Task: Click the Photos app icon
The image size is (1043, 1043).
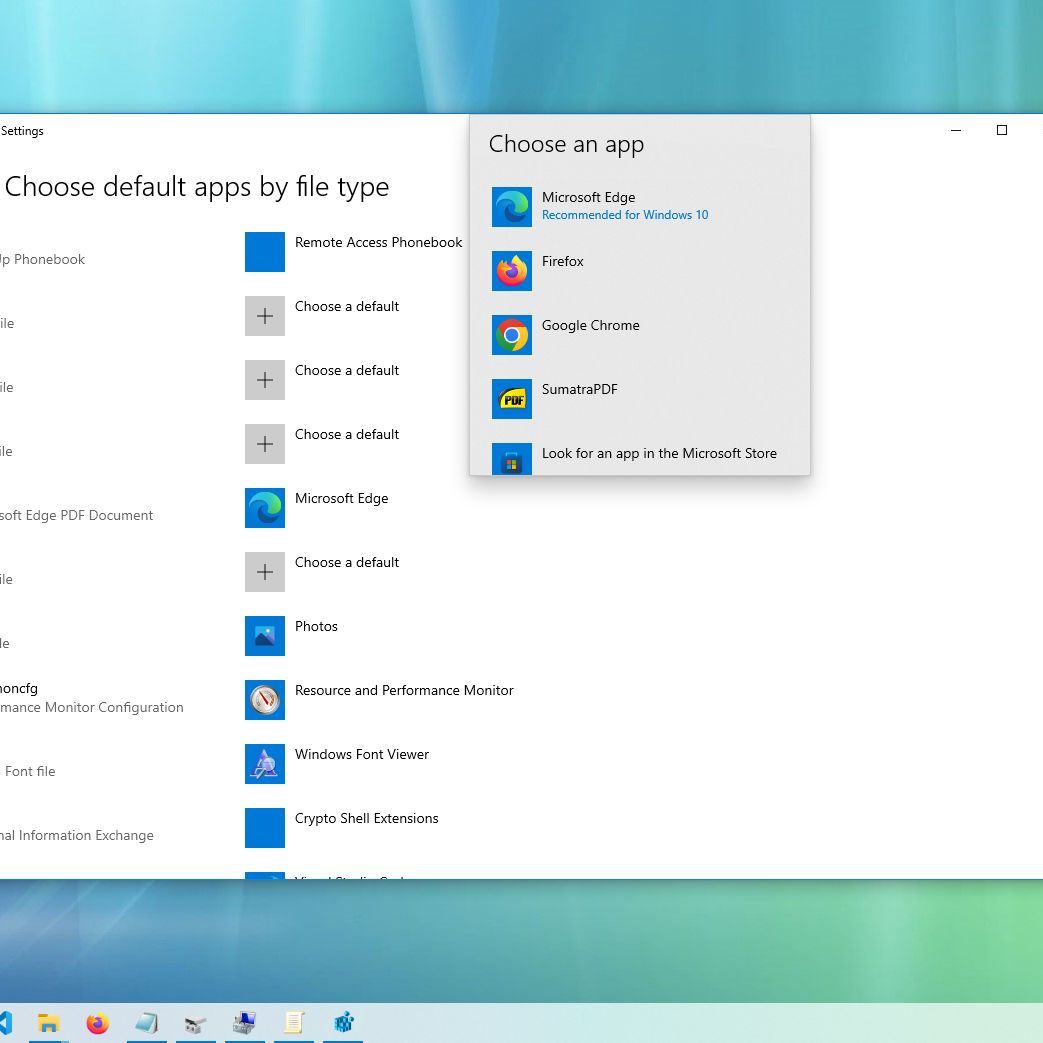Action: tap(265, 636)
